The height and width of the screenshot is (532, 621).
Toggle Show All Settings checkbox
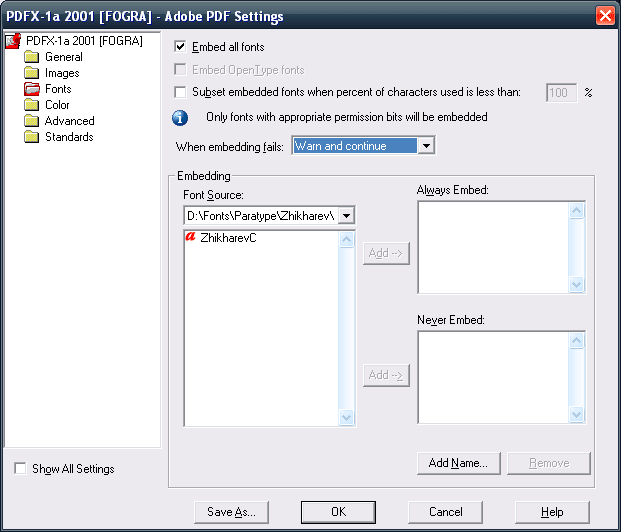(x=20, y=468)
